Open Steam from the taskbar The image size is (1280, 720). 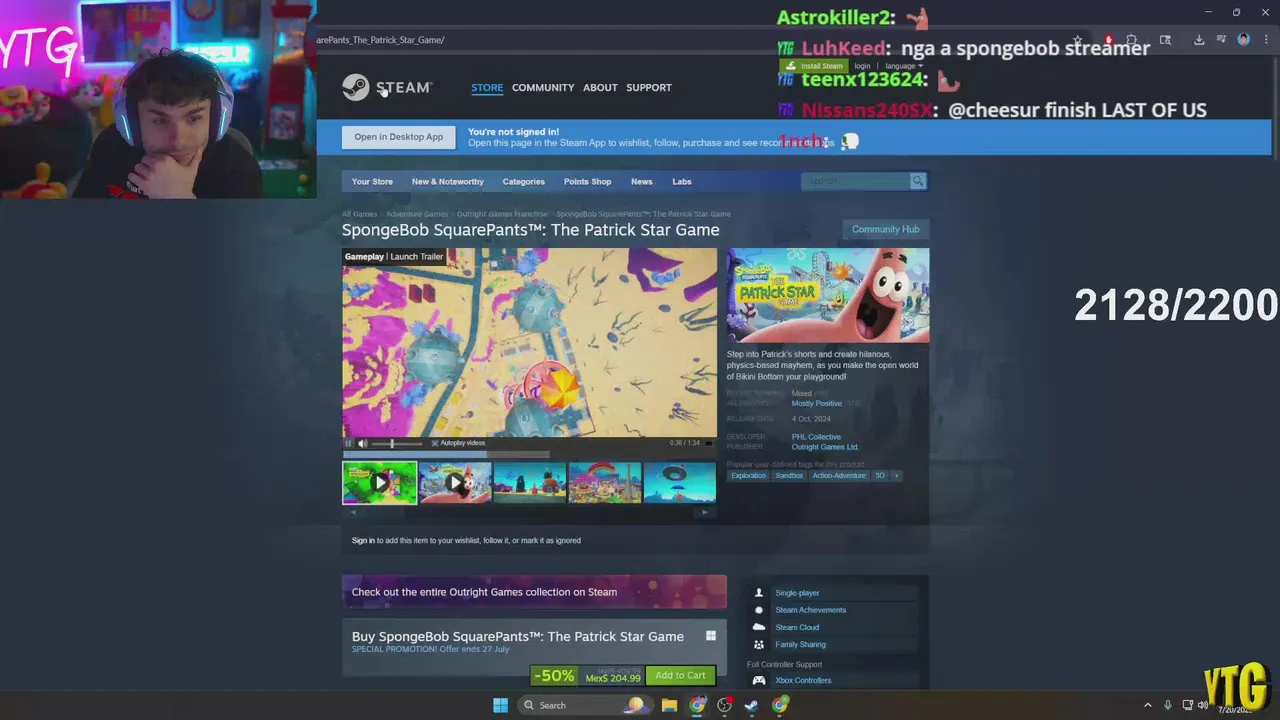pyautogui.click(x=751, y=706)
